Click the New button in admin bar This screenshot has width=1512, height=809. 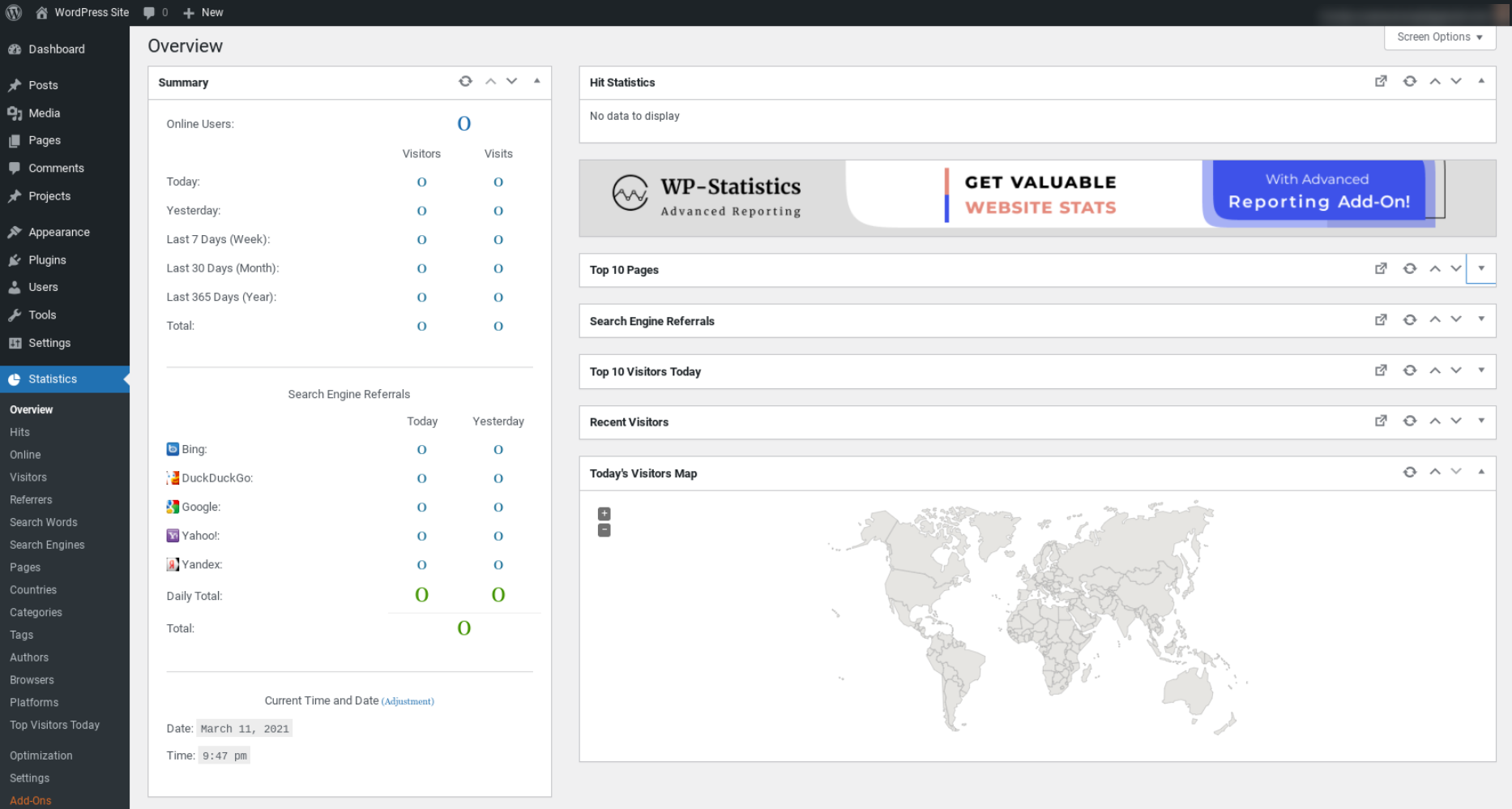pos(203,12)
